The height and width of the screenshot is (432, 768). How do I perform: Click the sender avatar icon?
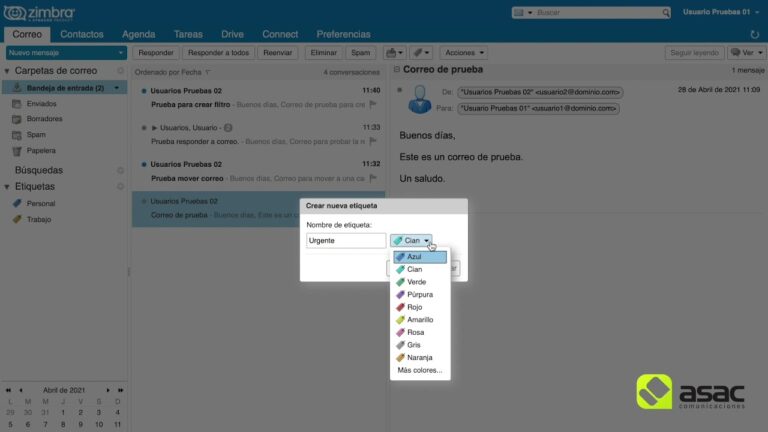(x=420, y=99)
